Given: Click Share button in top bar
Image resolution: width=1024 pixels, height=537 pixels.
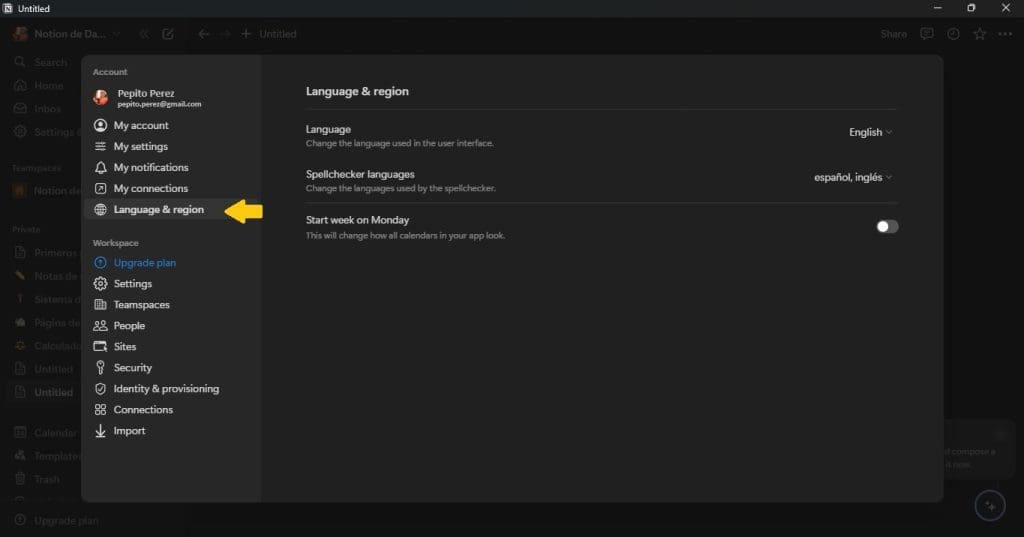Looking at the screenshot, I should 893,34.
